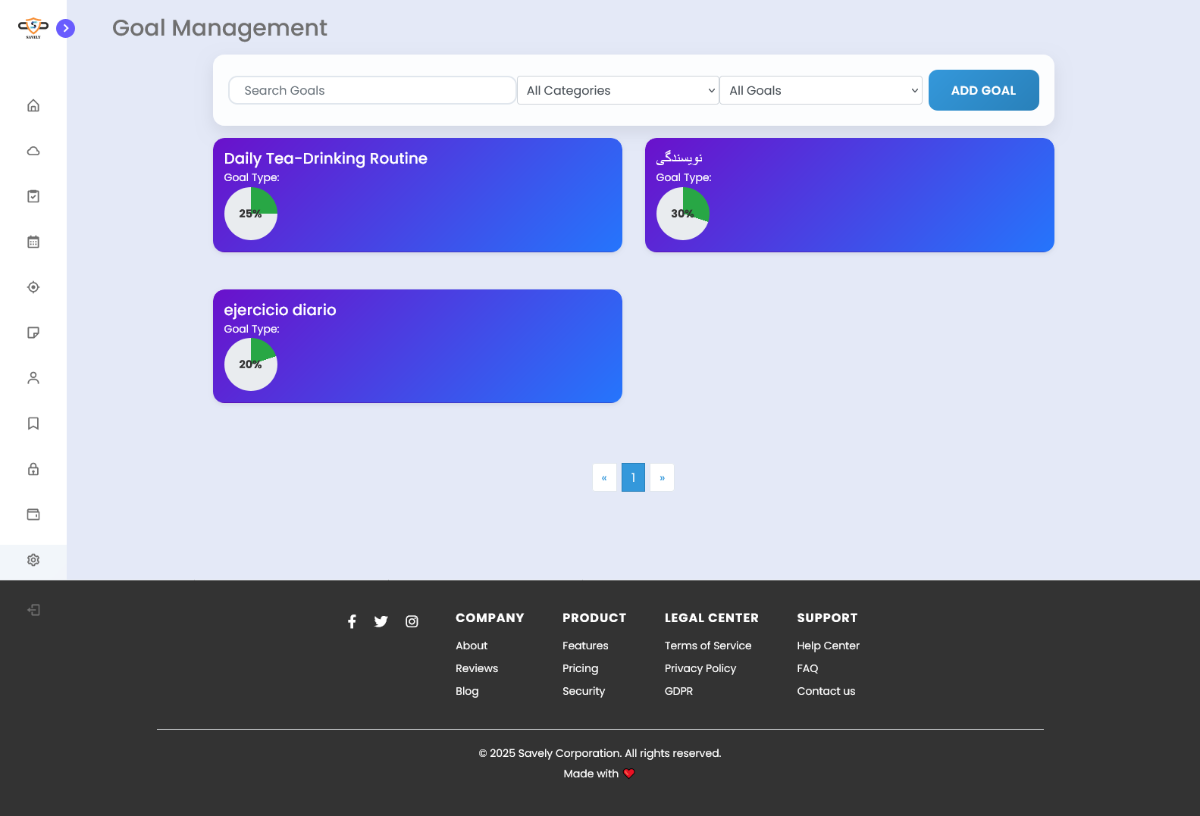Open the Home icon in sidebar
Image resolution: width=1200 pixels, height=816 pixels.
point(33,106)
